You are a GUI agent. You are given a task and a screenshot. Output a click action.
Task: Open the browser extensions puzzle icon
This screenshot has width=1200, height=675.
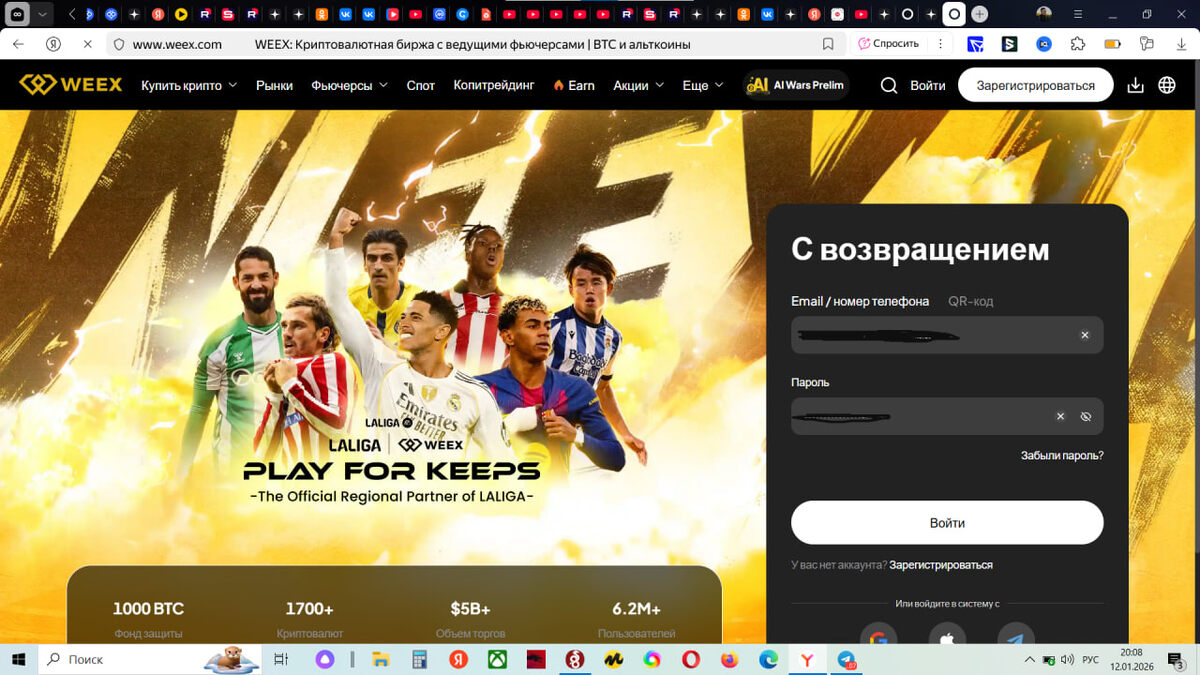(x=1077, y=44)
